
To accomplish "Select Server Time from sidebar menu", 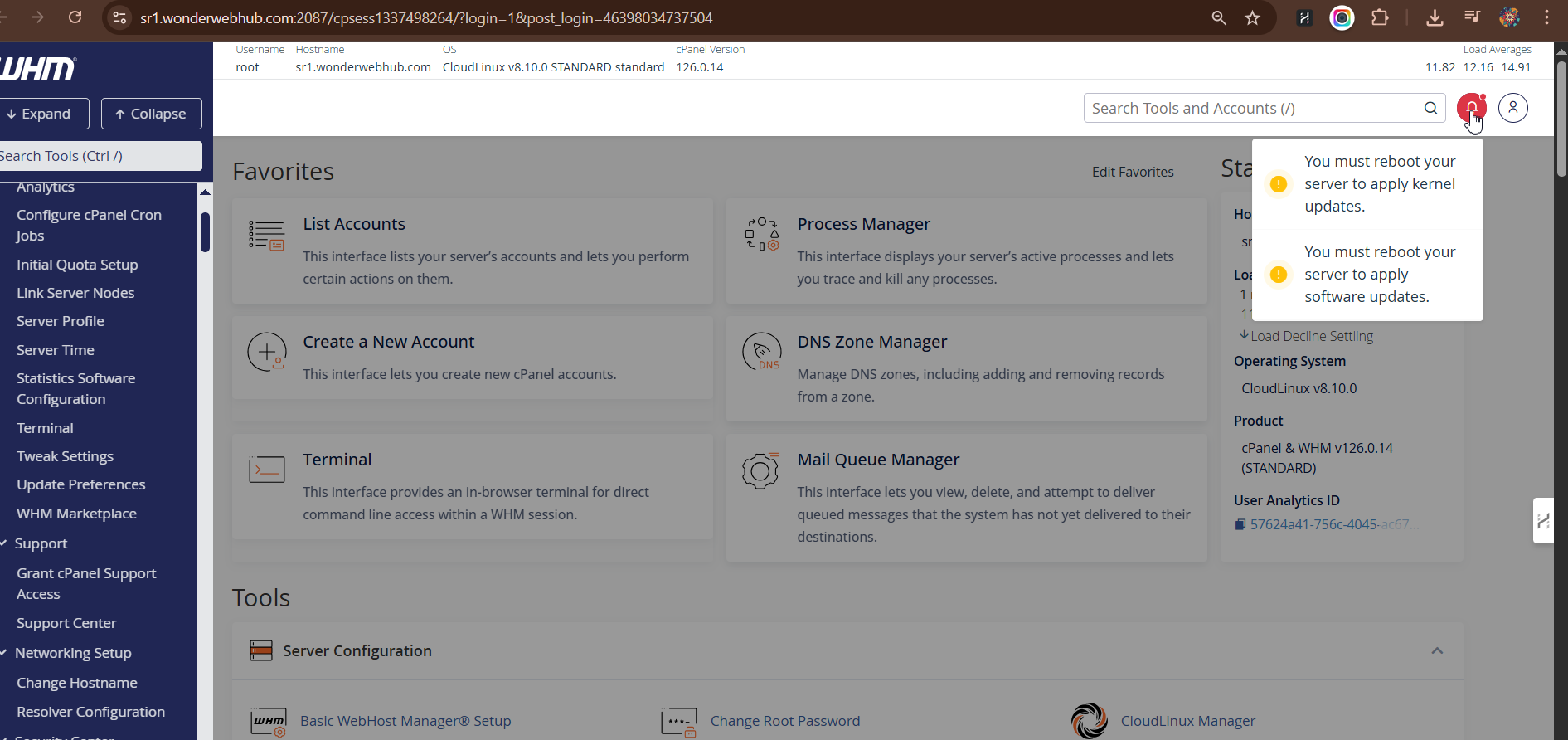I will coord(56,350).
